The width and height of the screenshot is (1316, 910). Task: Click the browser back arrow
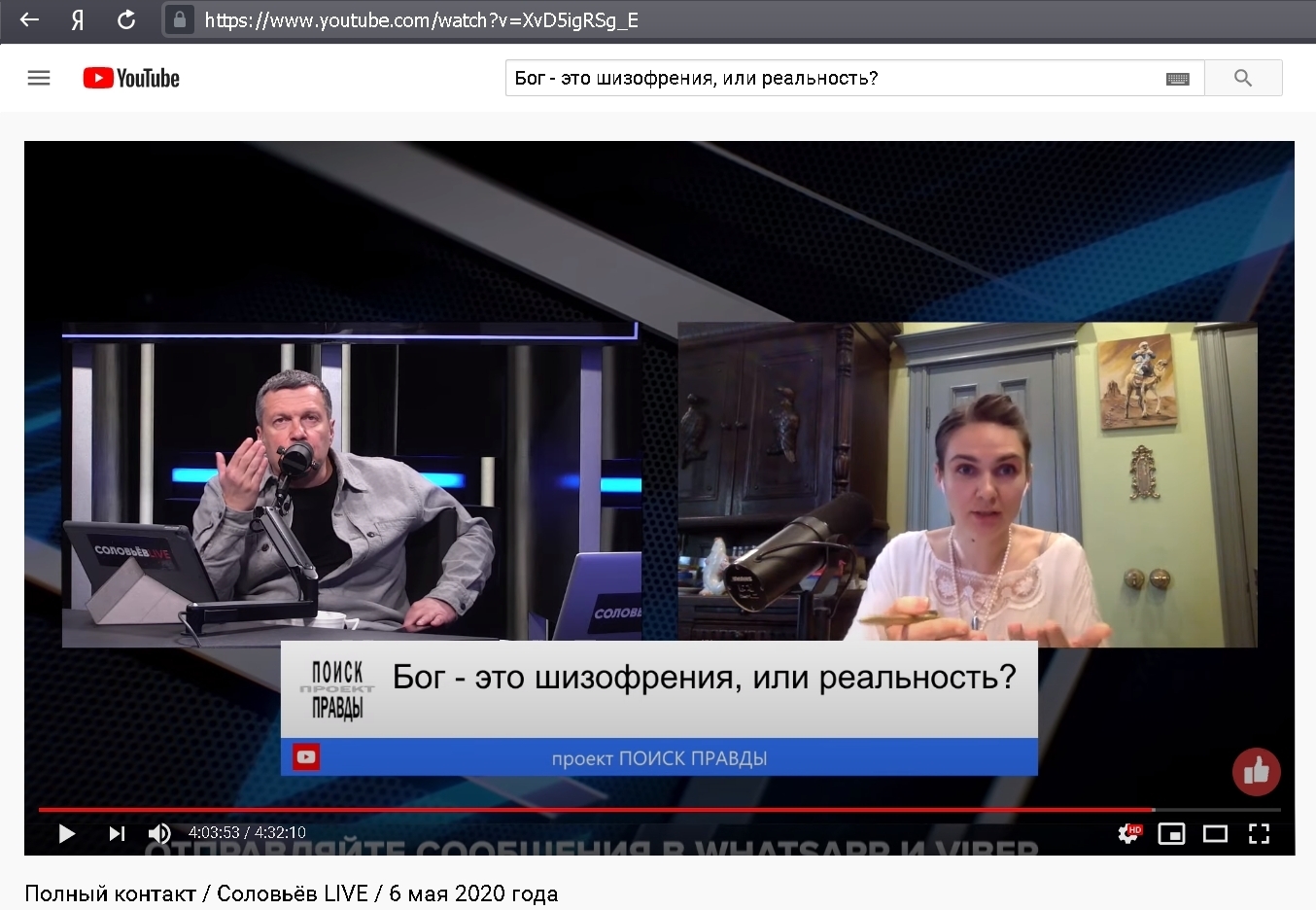tap(29, 19)
